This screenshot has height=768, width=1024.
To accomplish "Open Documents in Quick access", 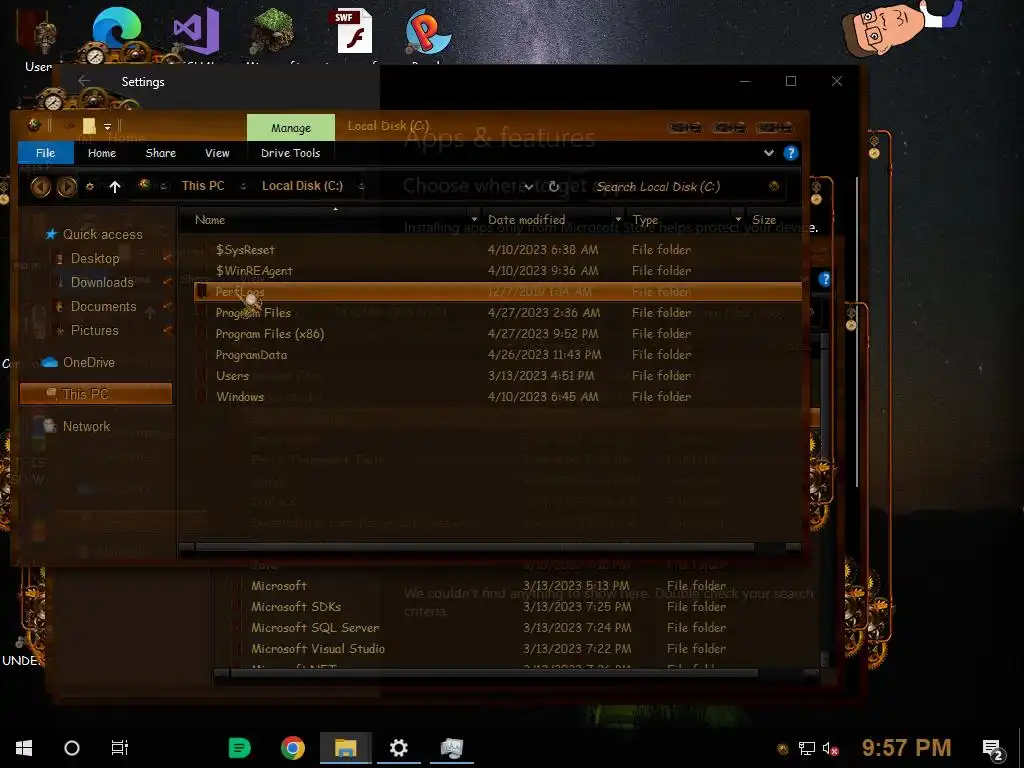I will click(103, 306).
